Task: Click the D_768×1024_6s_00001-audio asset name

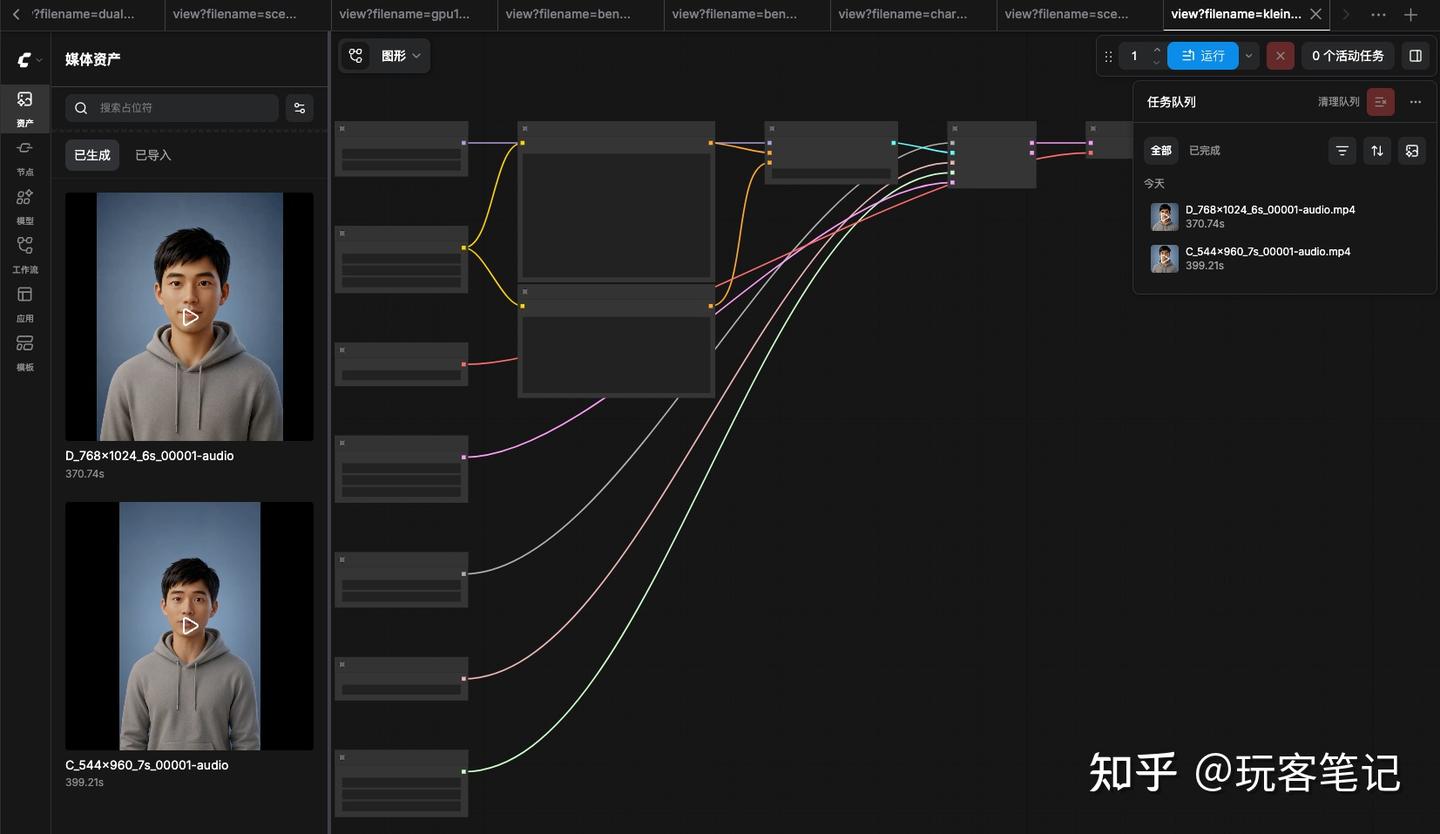Action: tap(150, 456)
